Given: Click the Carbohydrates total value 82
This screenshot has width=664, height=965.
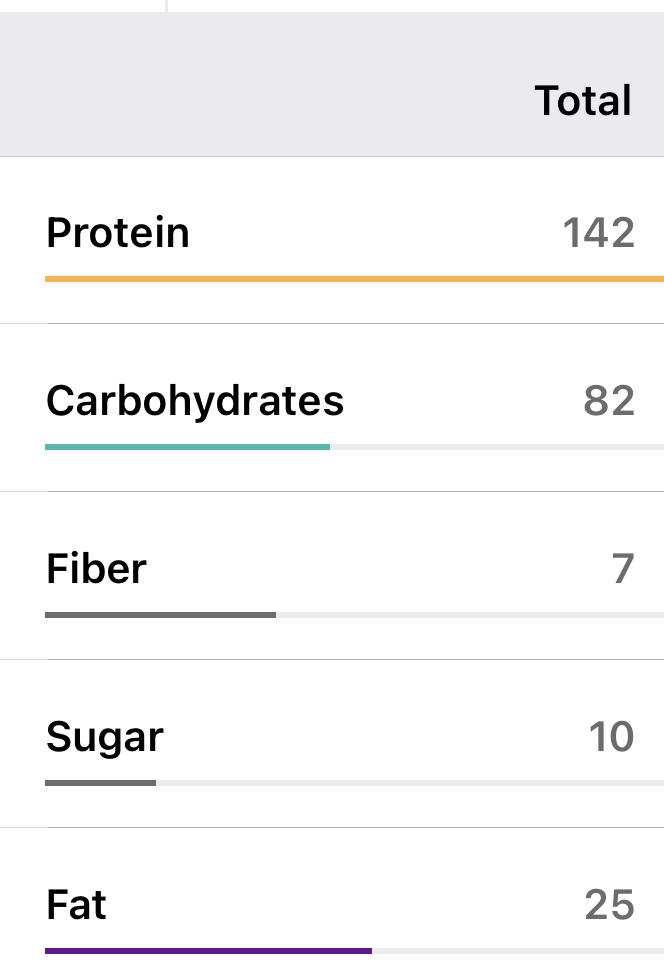Looking at the screenshot, I should pyautogui.click(x=609, y=401).
